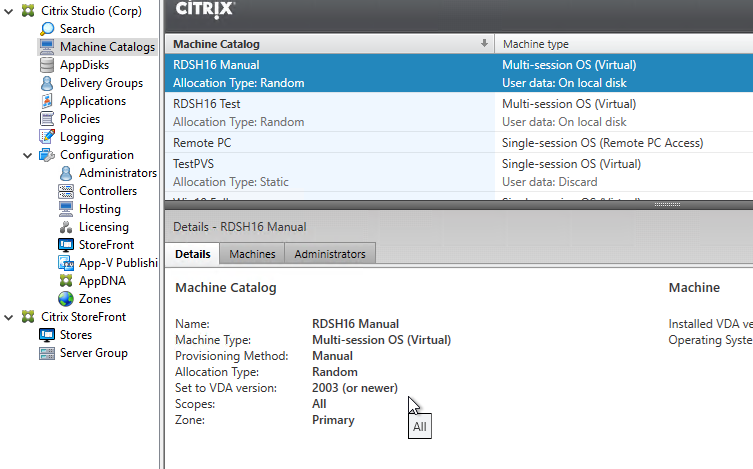Click the Citrix StoreFront root icon
753x469 pixels.
pyautogui.click(x=28, y=317)
